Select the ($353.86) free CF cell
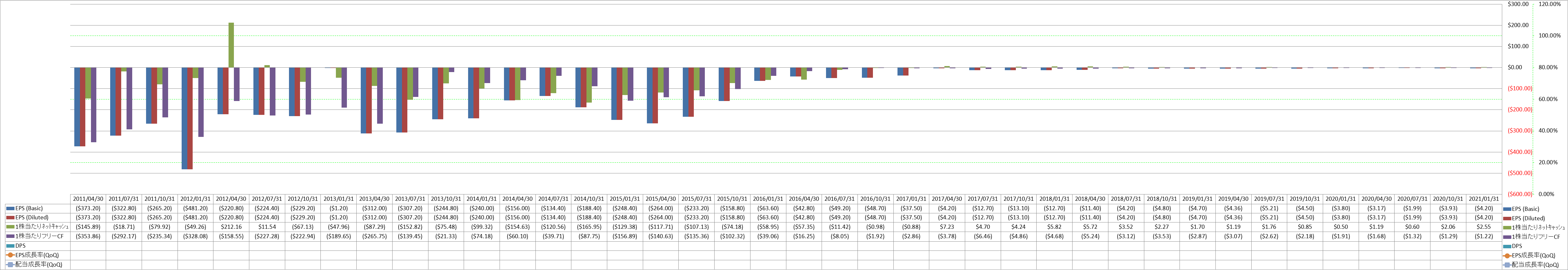 point(88,236)
